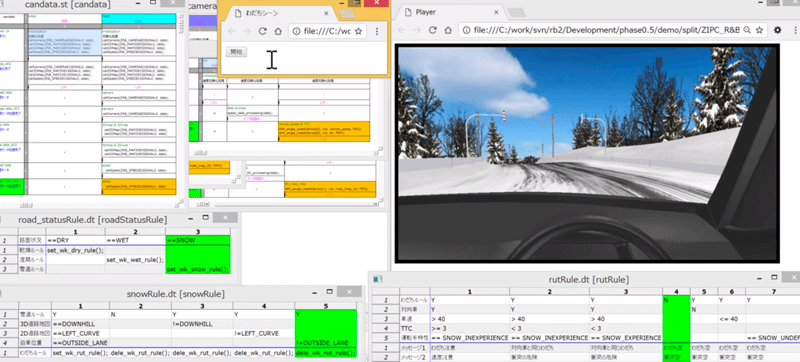Screen dimensions: 800x362
Task: Bookmark the Player page with star icon
Action: (758, 30)
